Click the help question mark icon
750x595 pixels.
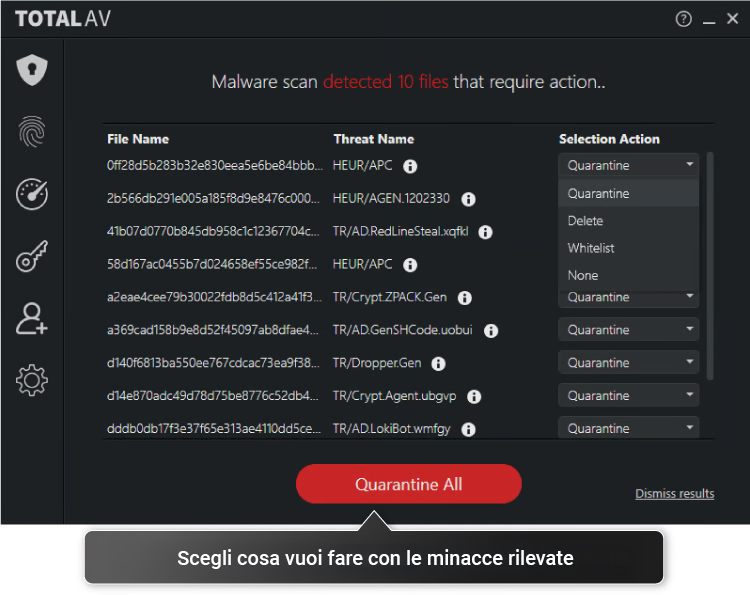pos(684,19)
